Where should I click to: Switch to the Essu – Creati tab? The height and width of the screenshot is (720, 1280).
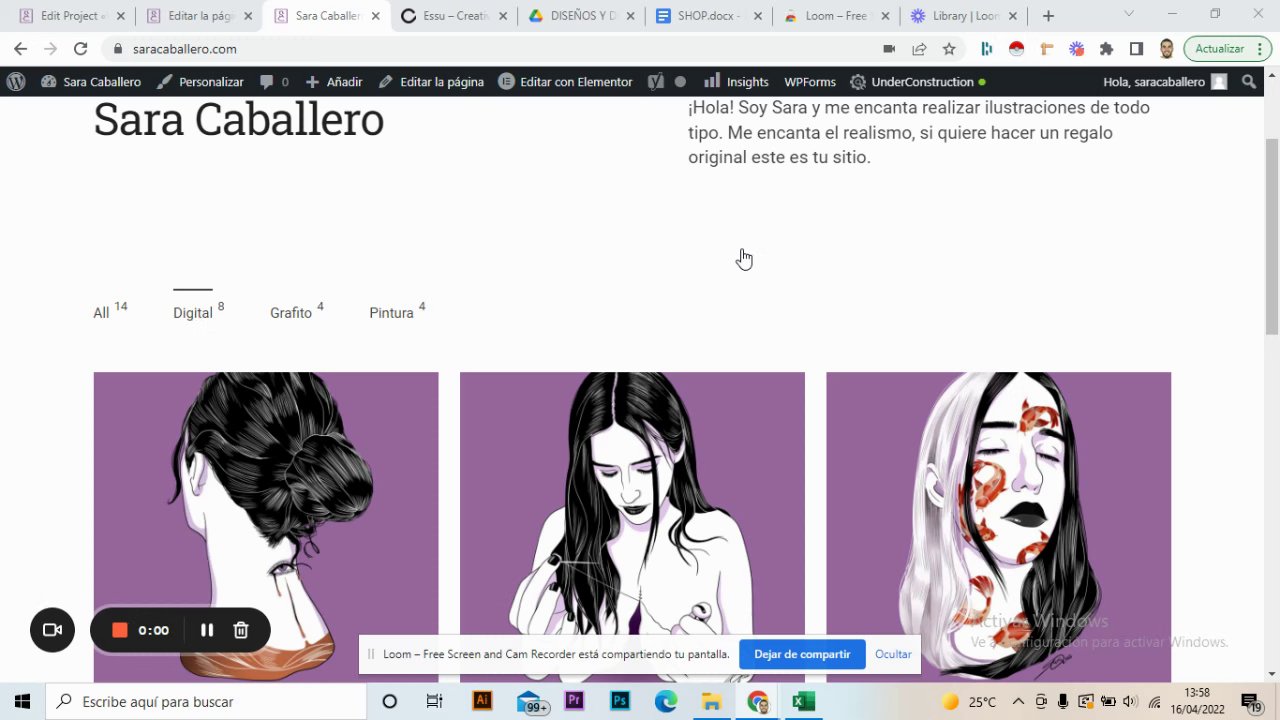453,16
